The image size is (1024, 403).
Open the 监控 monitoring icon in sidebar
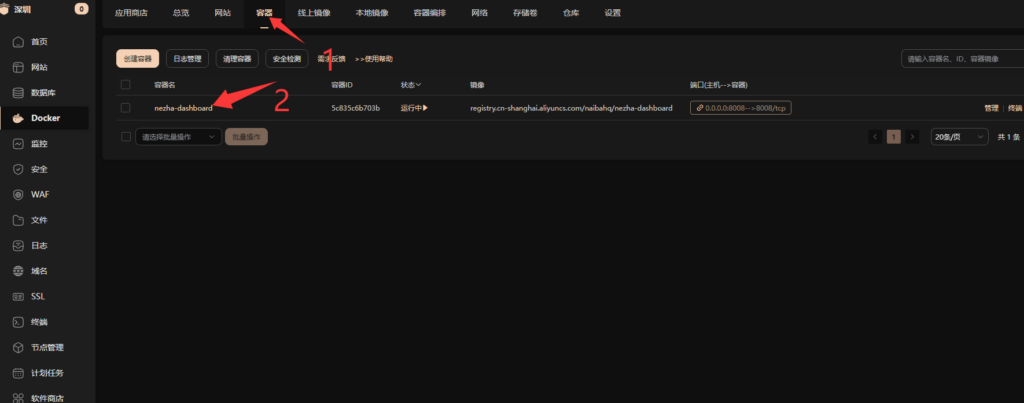(18, 144)
